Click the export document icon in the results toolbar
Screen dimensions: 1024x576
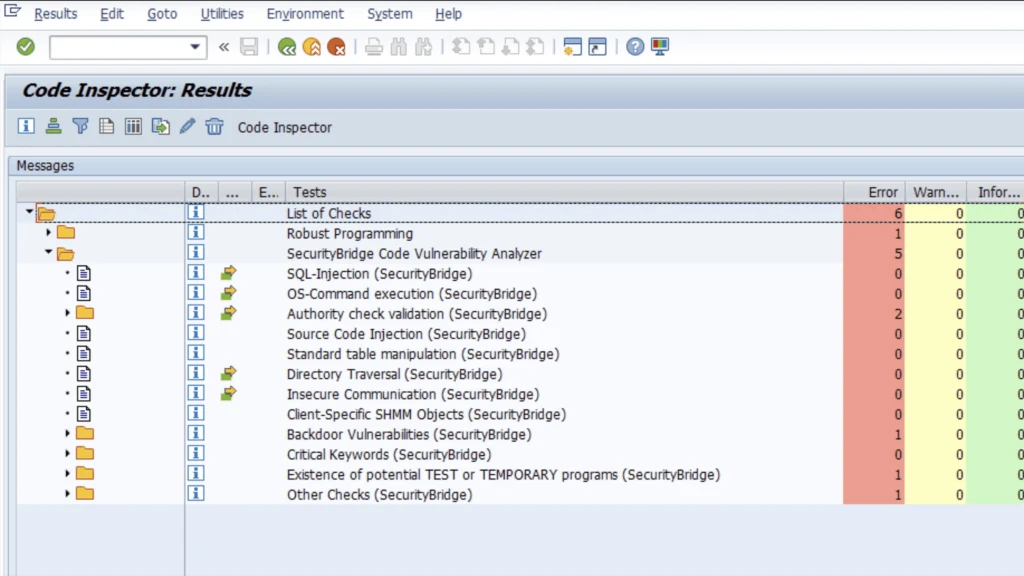(x=161, y=126)
